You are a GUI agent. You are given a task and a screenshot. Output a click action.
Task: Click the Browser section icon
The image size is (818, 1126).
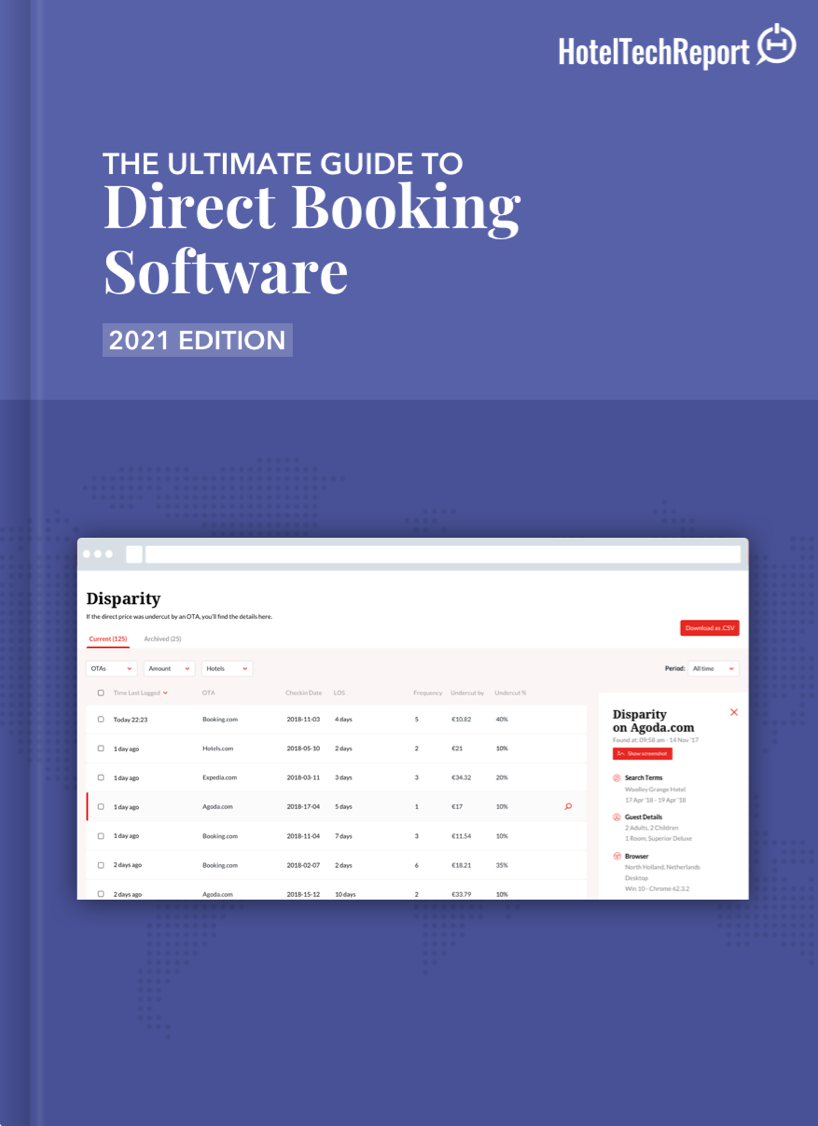(x=617, y=856)
